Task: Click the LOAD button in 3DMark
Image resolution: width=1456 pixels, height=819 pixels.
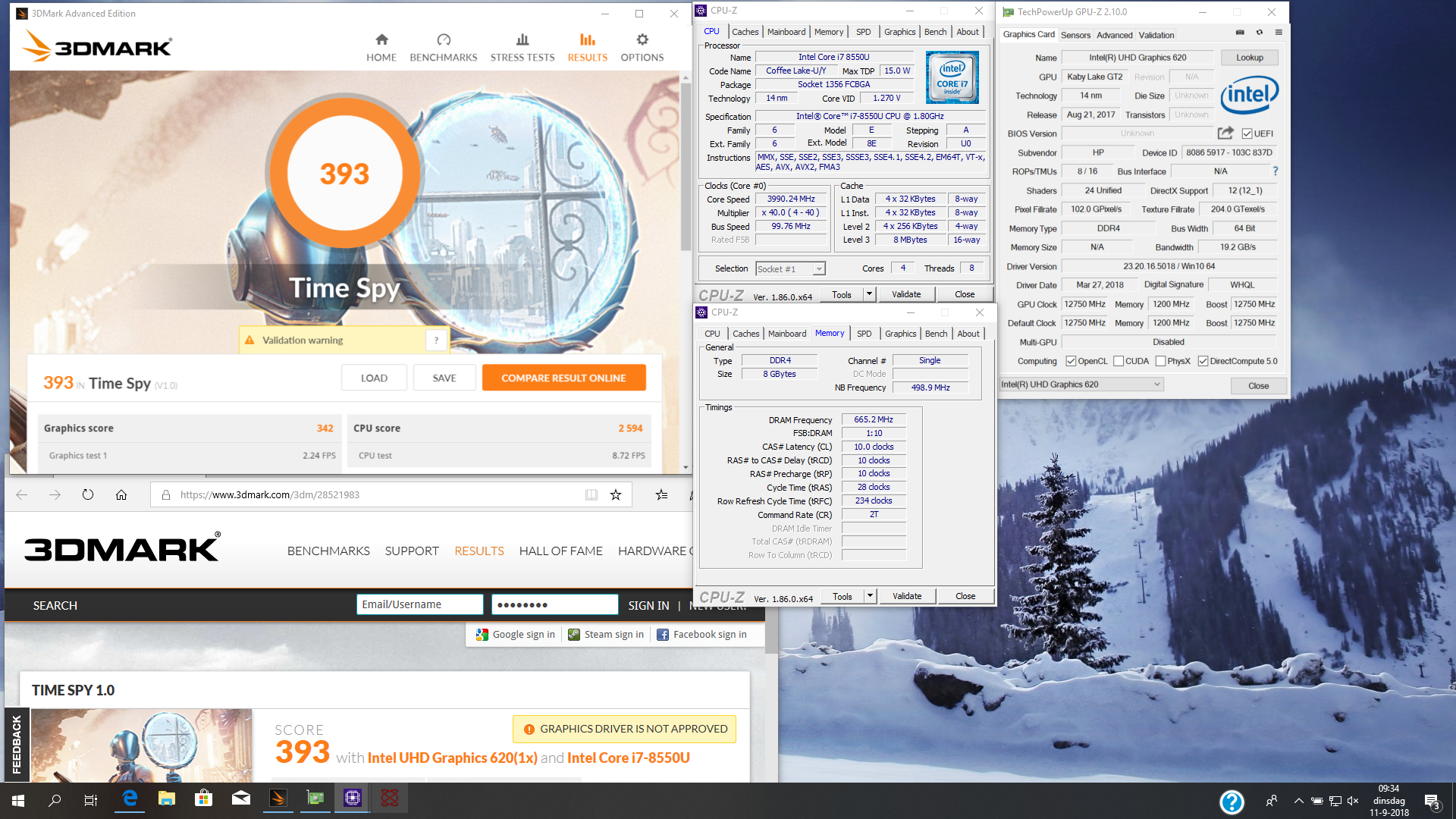Action: click(374, 378)
